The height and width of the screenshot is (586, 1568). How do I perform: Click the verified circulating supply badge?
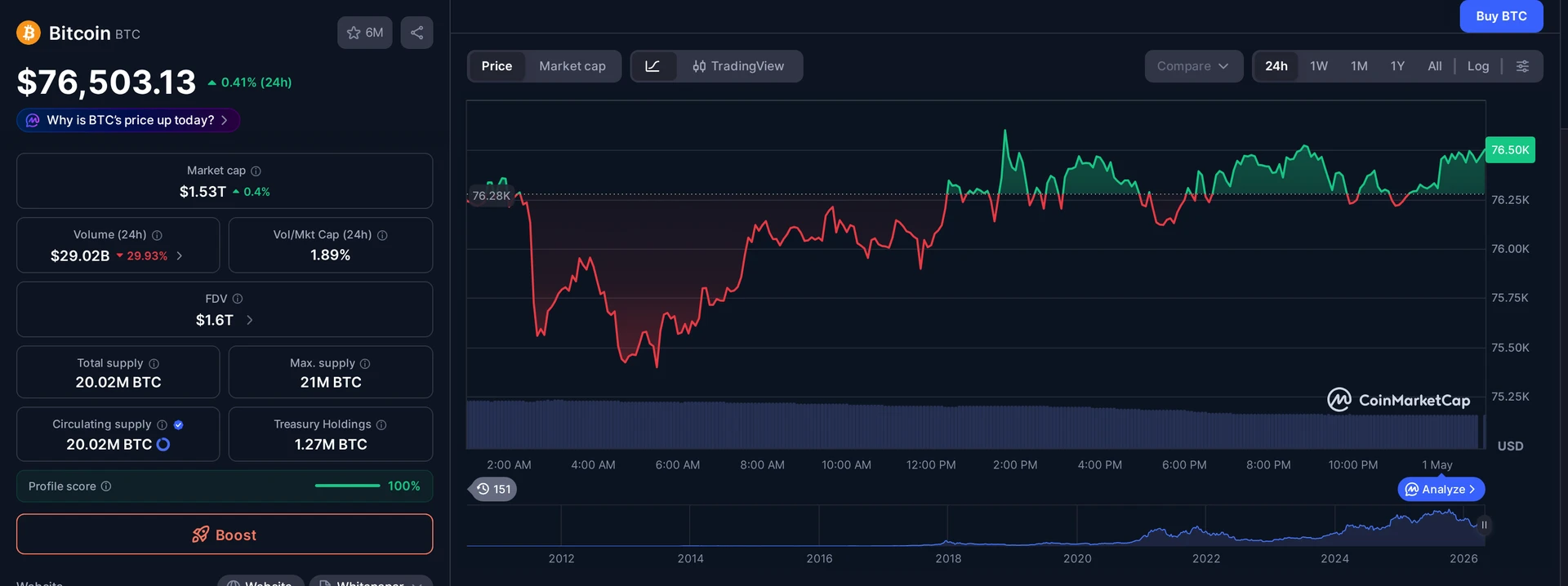coord(178,424)
